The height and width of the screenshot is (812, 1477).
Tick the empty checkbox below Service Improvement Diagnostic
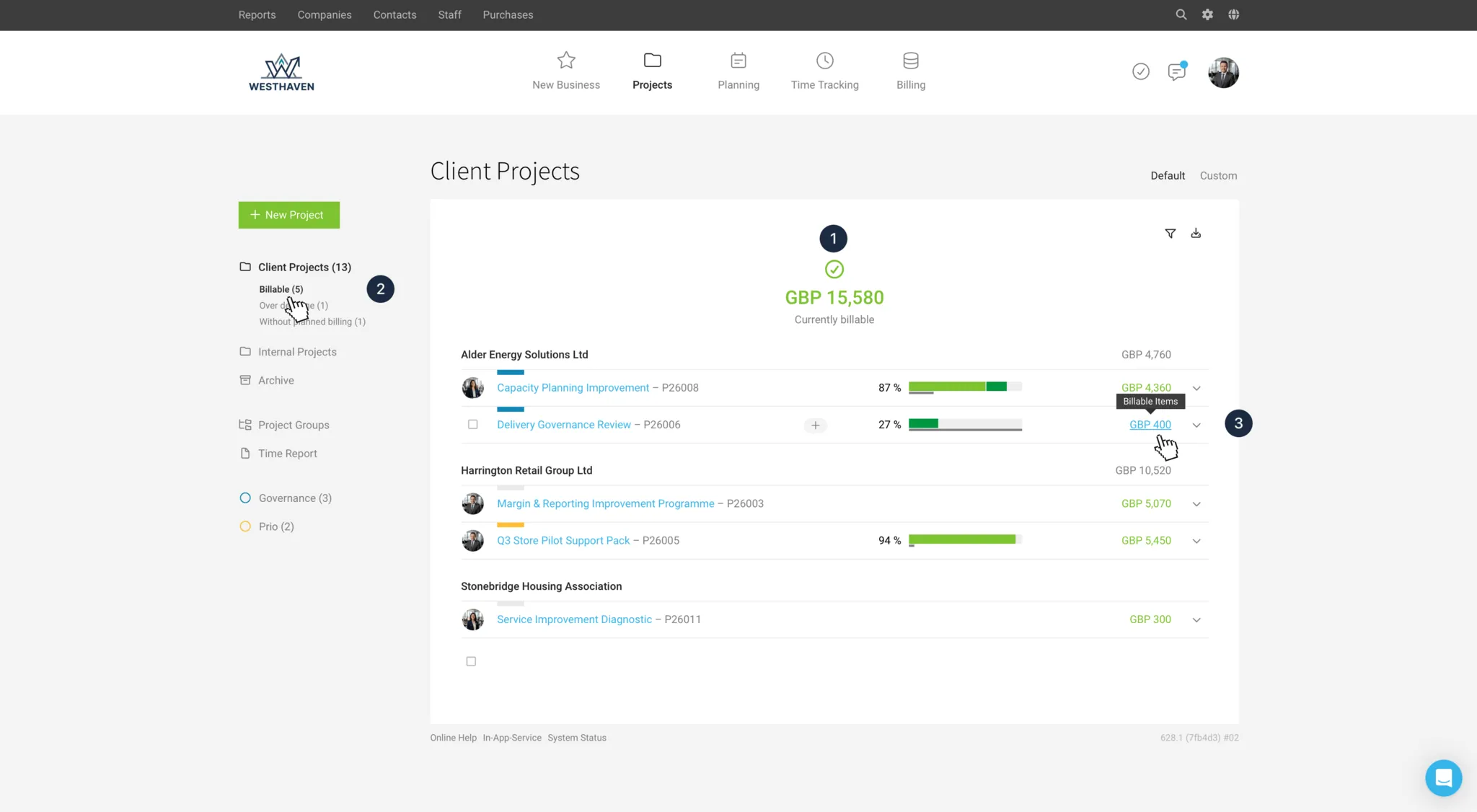pos(471,661)
